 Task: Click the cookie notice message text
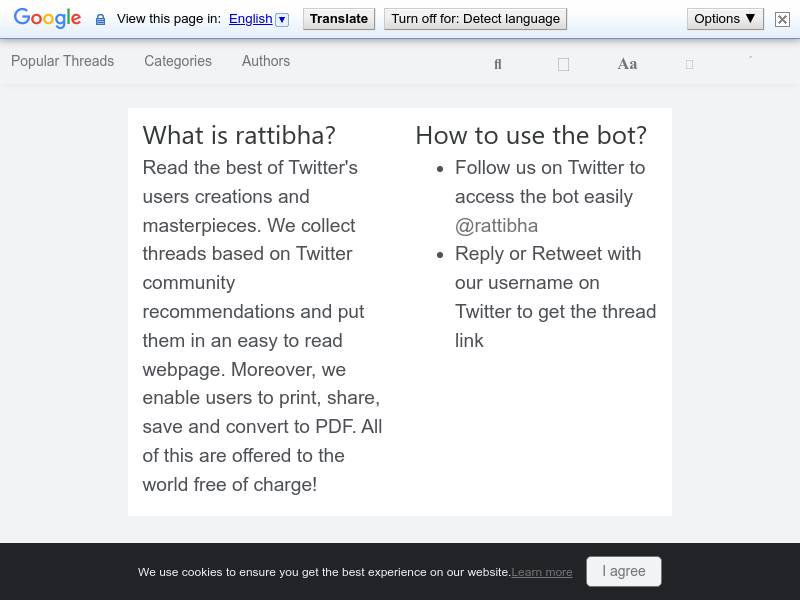tap(324, 572)
